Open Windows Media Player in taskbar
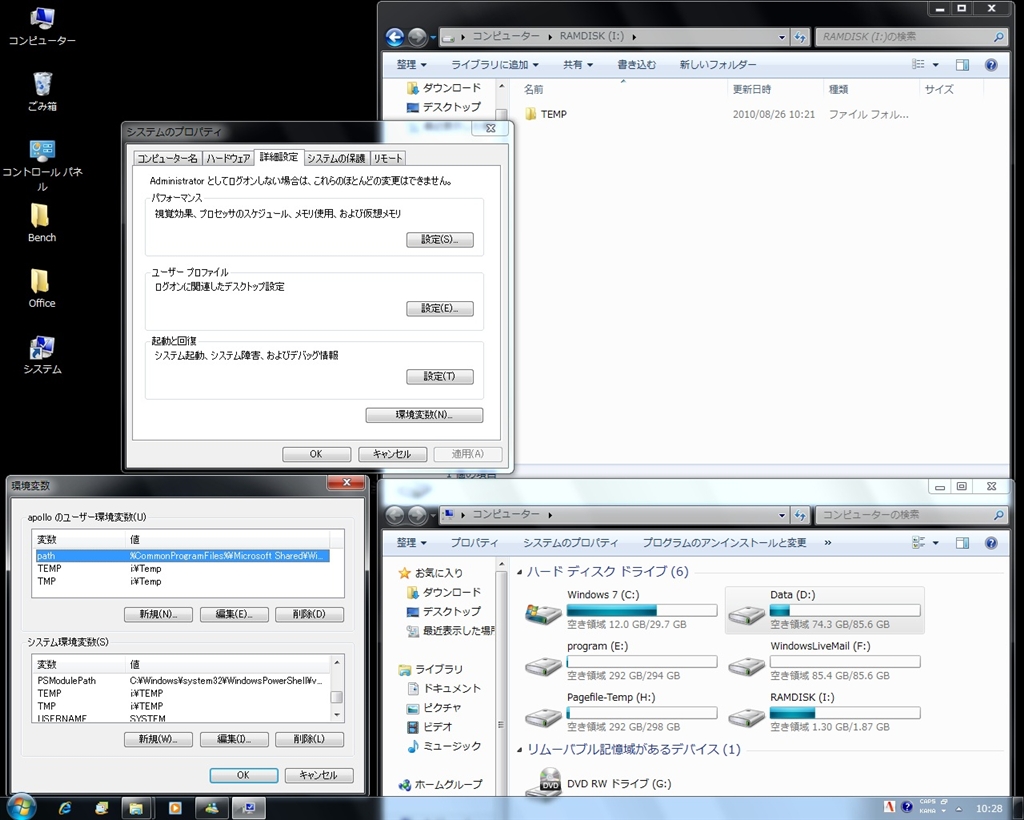This screenshot has width=1024, height=820. 175,808
